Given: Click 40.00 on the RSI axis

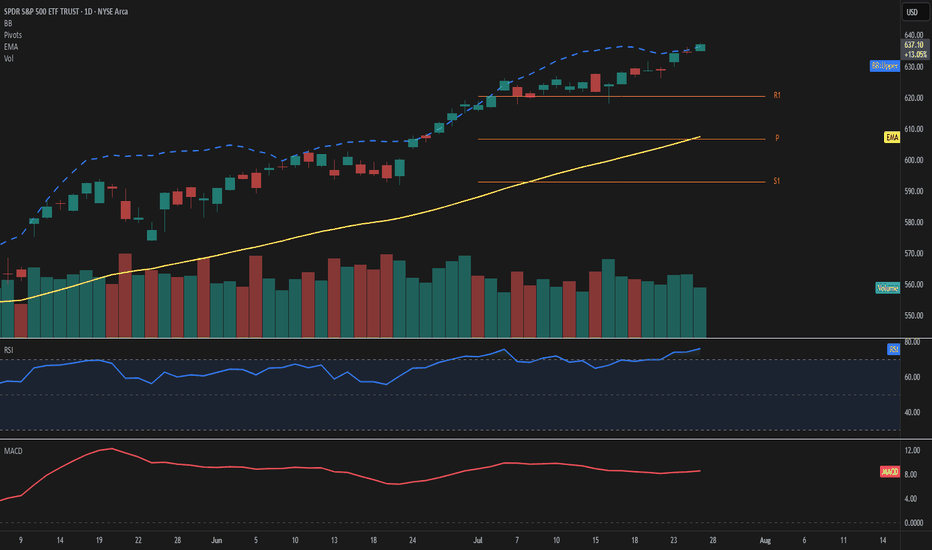Looking at the screenshot, I should [x=912, y=412].
